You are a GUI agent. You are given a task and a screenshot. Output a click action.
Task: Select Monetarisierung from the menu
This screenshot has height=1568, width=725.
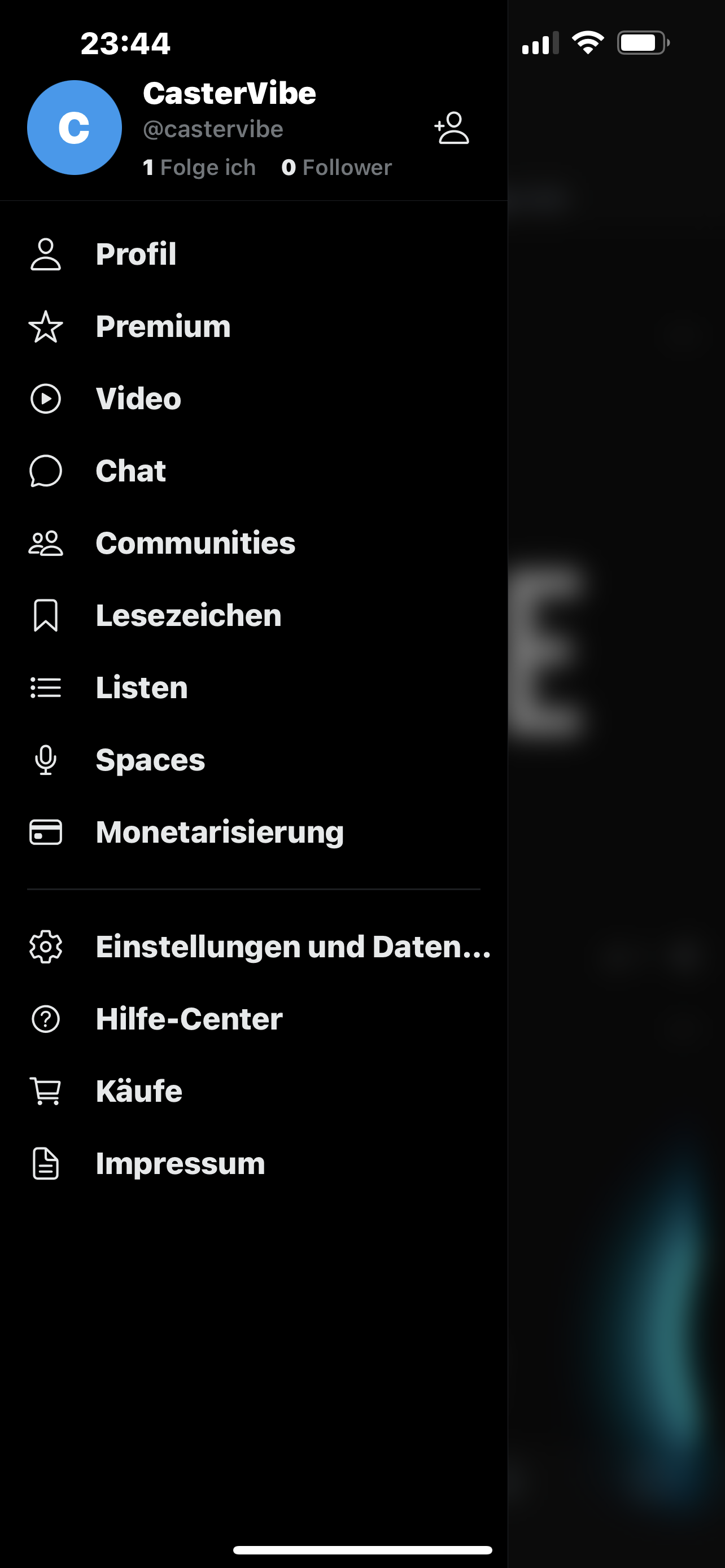tap(220, 832)
